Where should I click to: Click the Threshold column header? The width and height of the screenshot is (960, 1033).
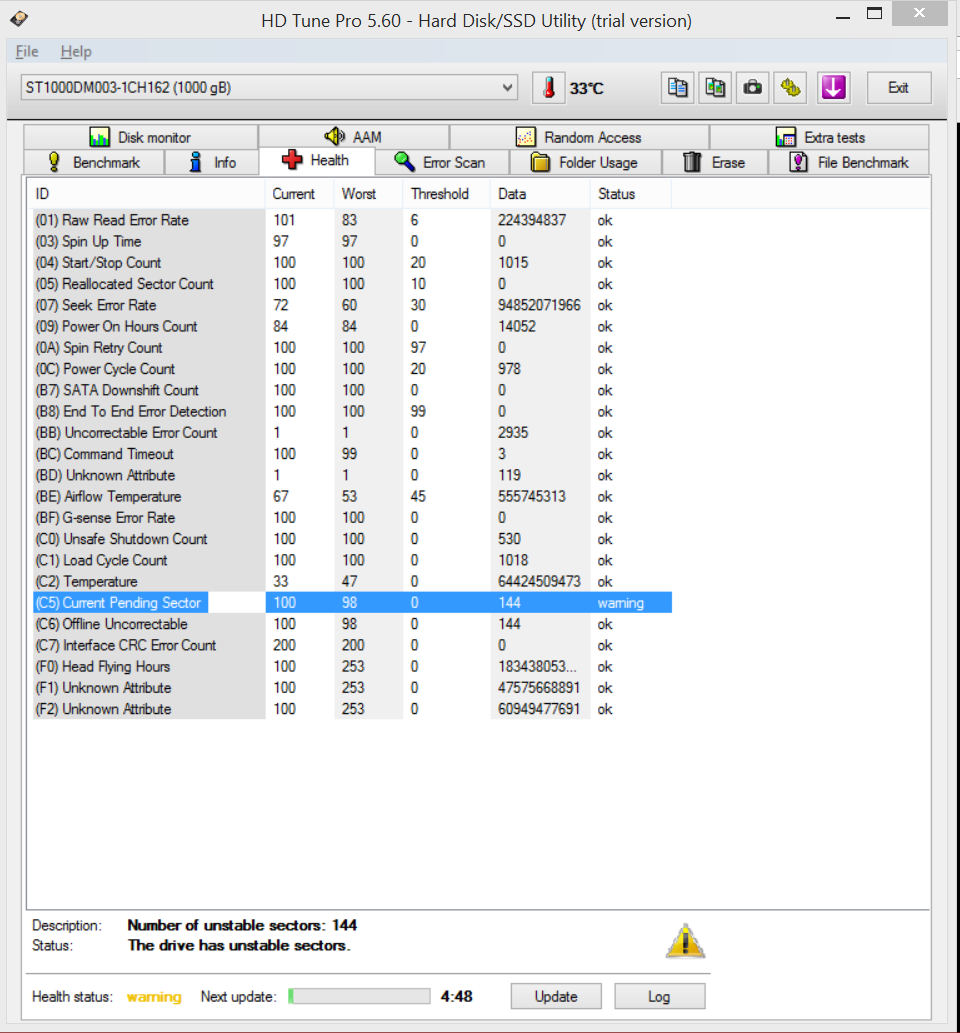pos(446,194)
